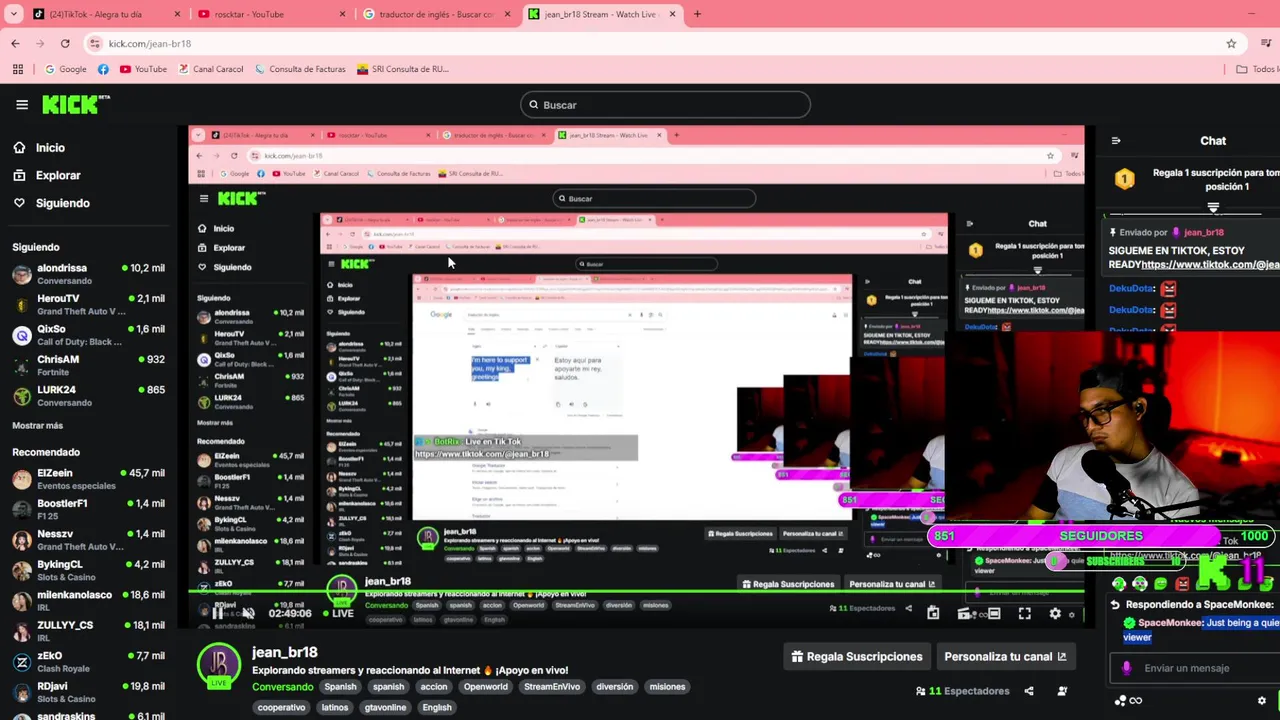
Task: Open the Consulta de Facturas bookmark
Action: click(300, 69)
